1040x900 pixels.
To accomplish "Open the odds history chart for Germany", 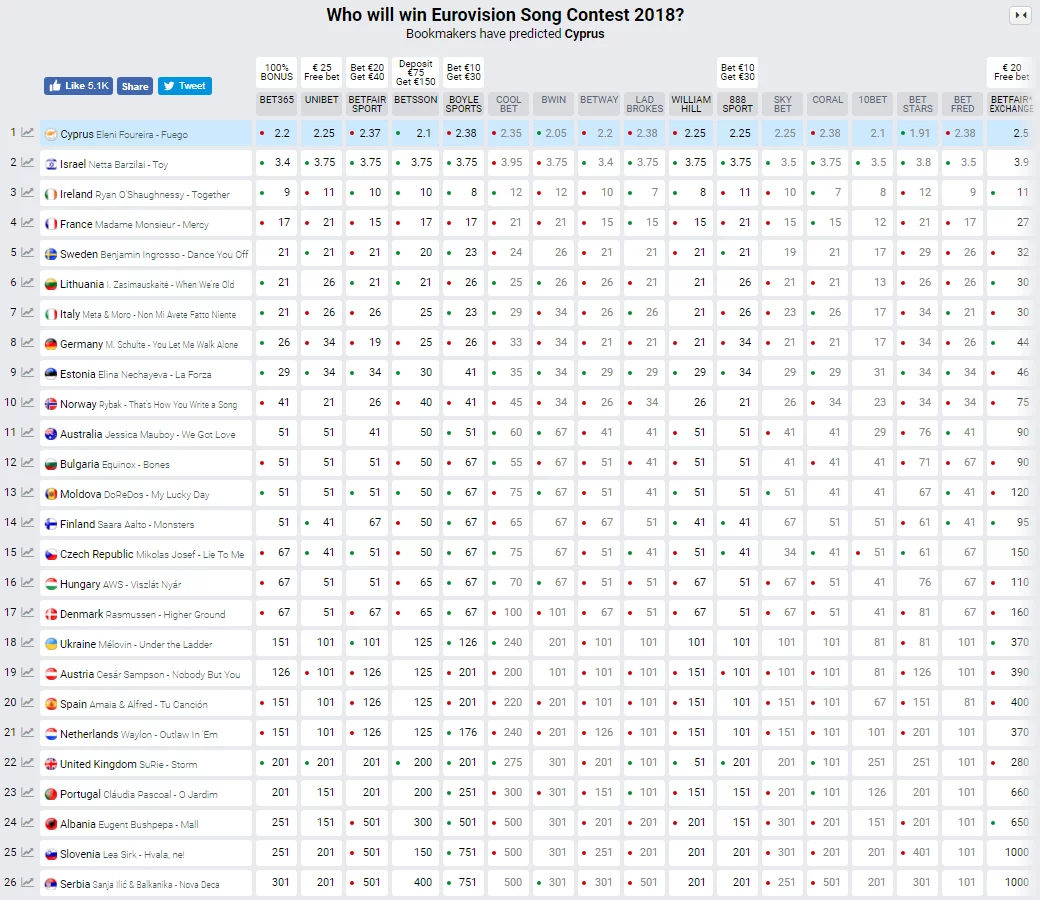I will click(x=27, y=342).
